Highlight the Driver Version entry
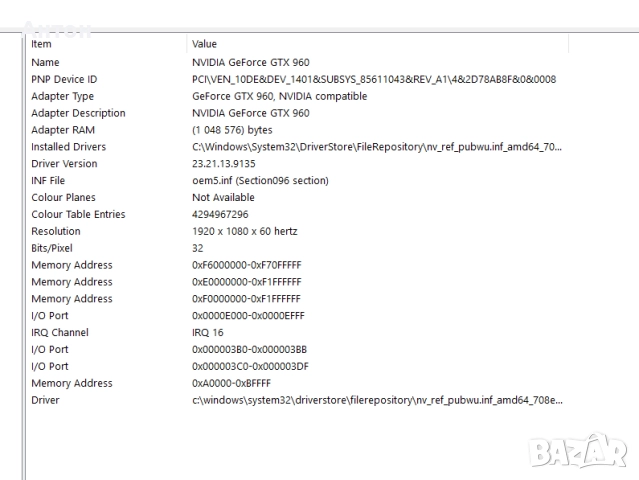 64,164
